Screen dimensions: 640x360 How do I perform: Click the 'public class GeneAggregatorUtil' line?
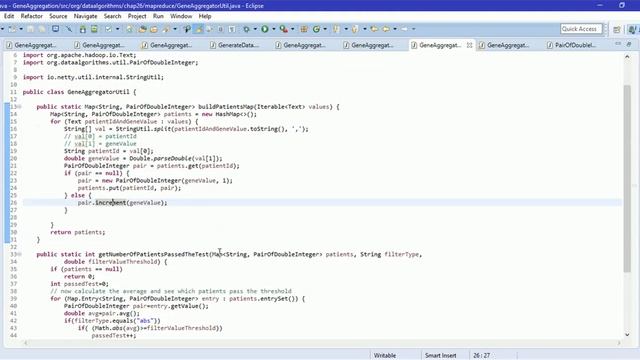coord(79,92)
